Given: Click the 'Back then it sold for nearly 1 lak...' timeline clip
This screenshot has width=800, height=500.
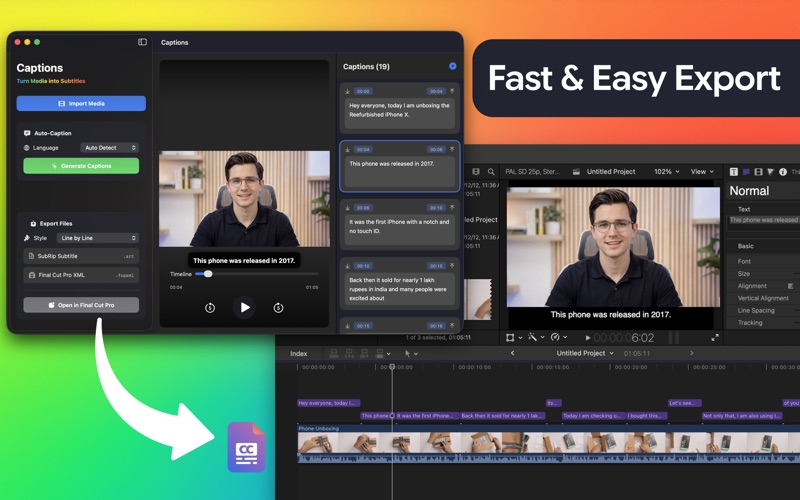Looking at the screenshot, I should tap(502, 416).
